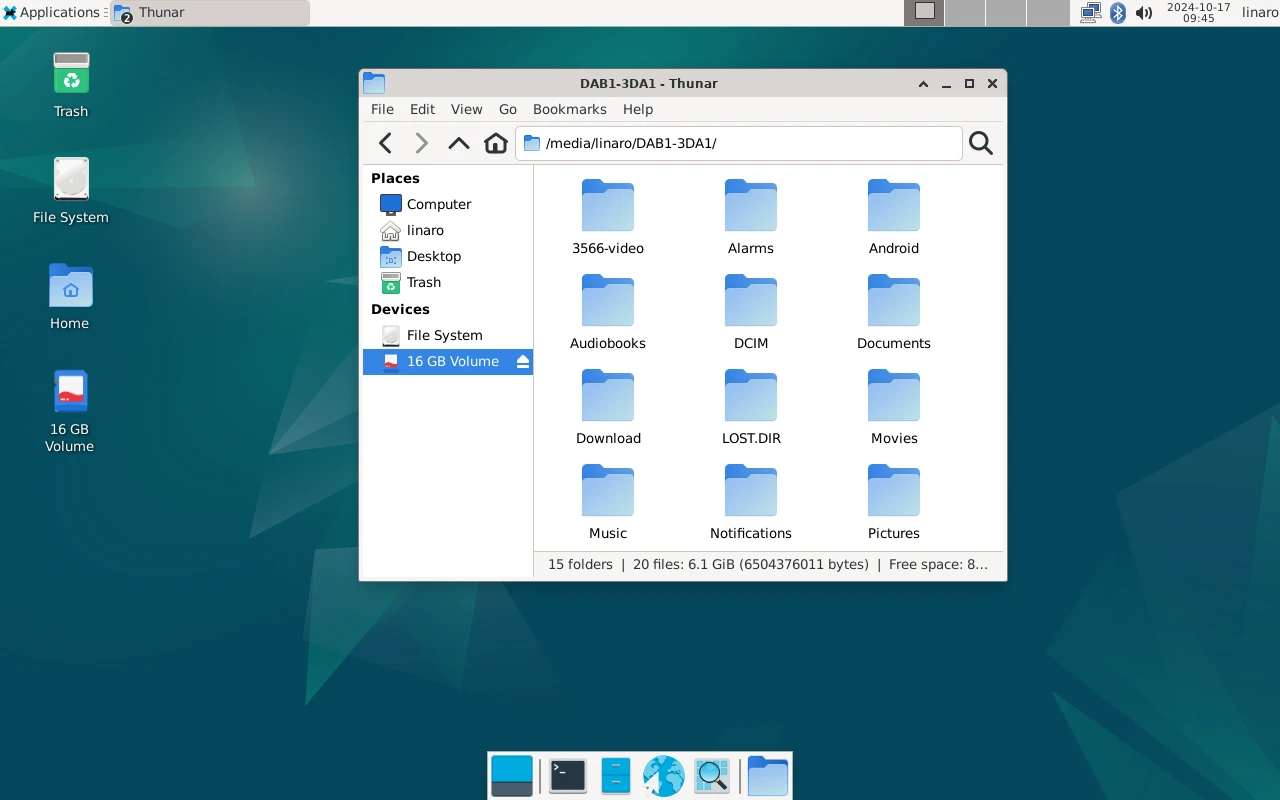
Task: Switch to the second workspace in pager
Action: tap(965, 12)
